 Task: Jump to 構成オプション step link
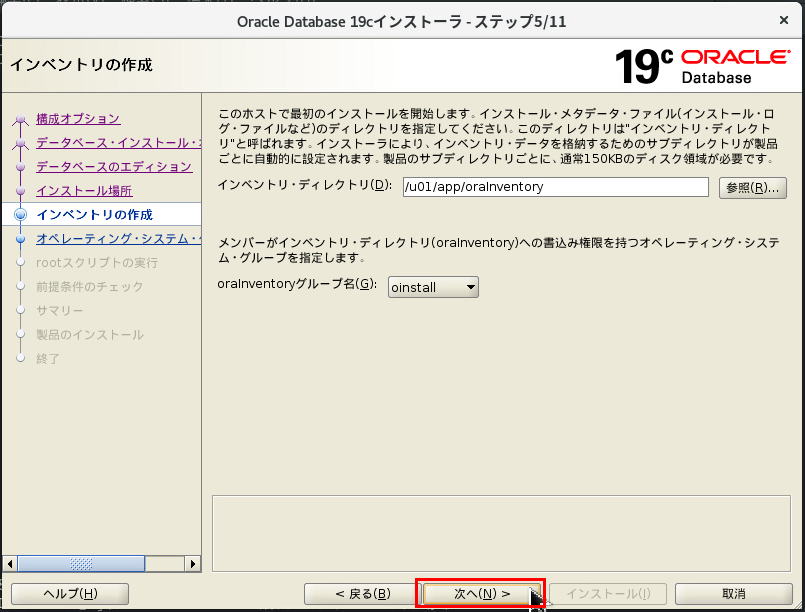pyautogui.click(x=78, y=119)
